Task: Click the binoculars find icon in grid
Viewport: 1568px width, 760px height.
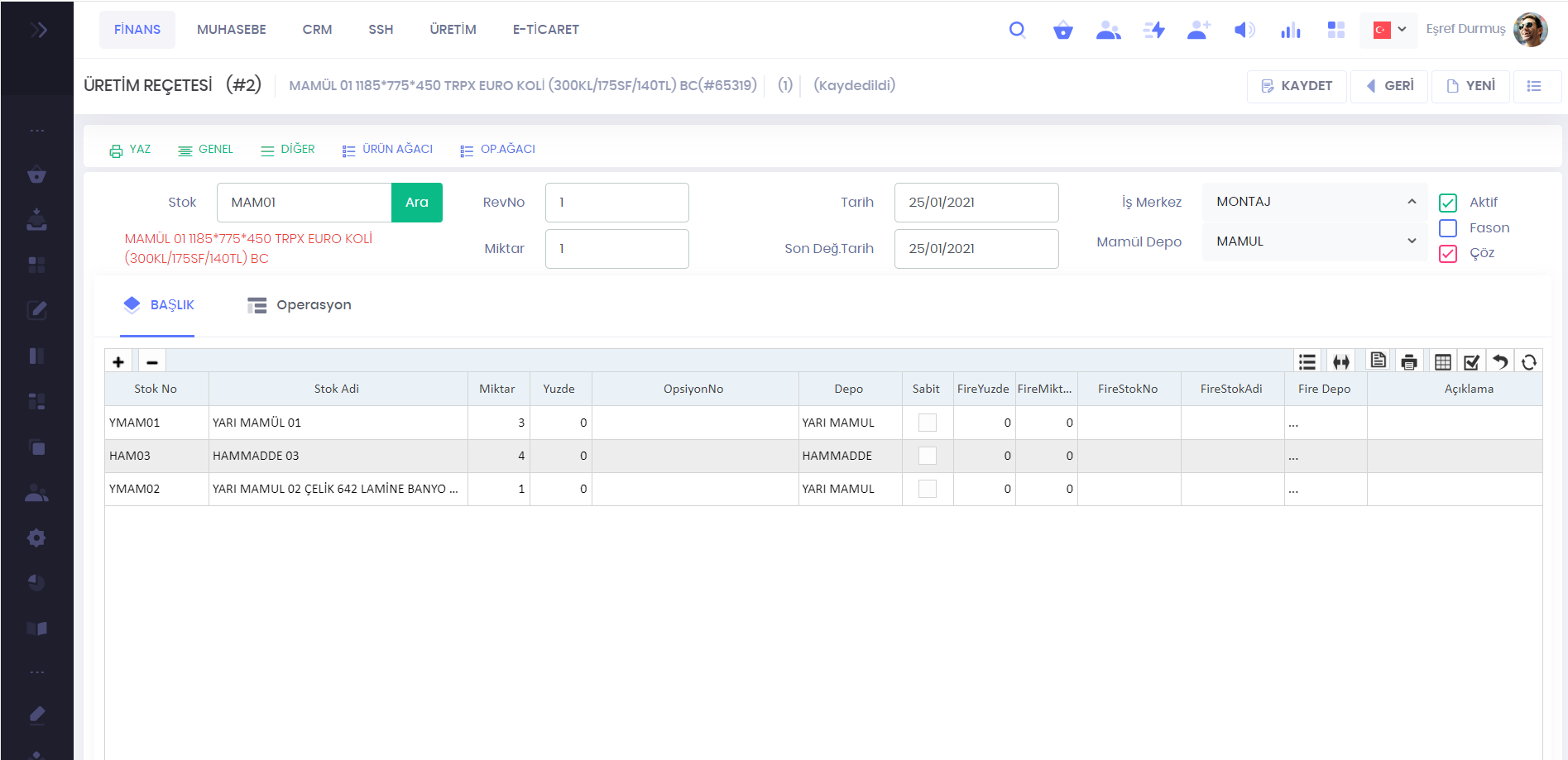Action: pos(1341,361)
